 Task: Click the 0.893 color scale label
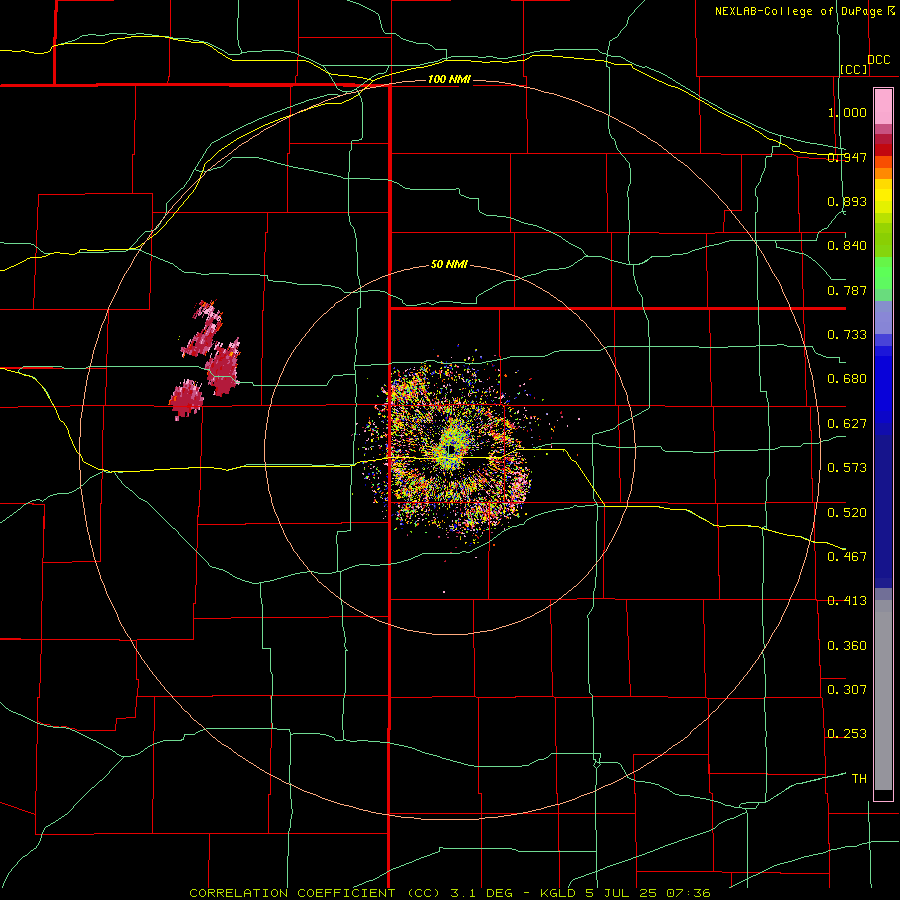(x=847, y=201)
